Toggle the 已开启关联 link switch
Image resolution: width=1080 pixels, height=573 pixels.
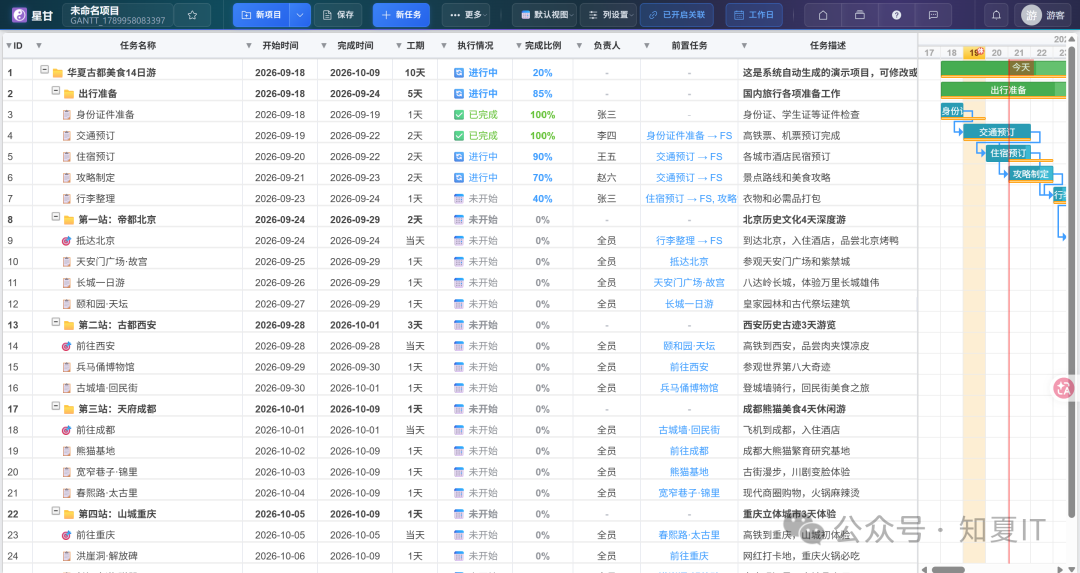click(x=676, y=14)
